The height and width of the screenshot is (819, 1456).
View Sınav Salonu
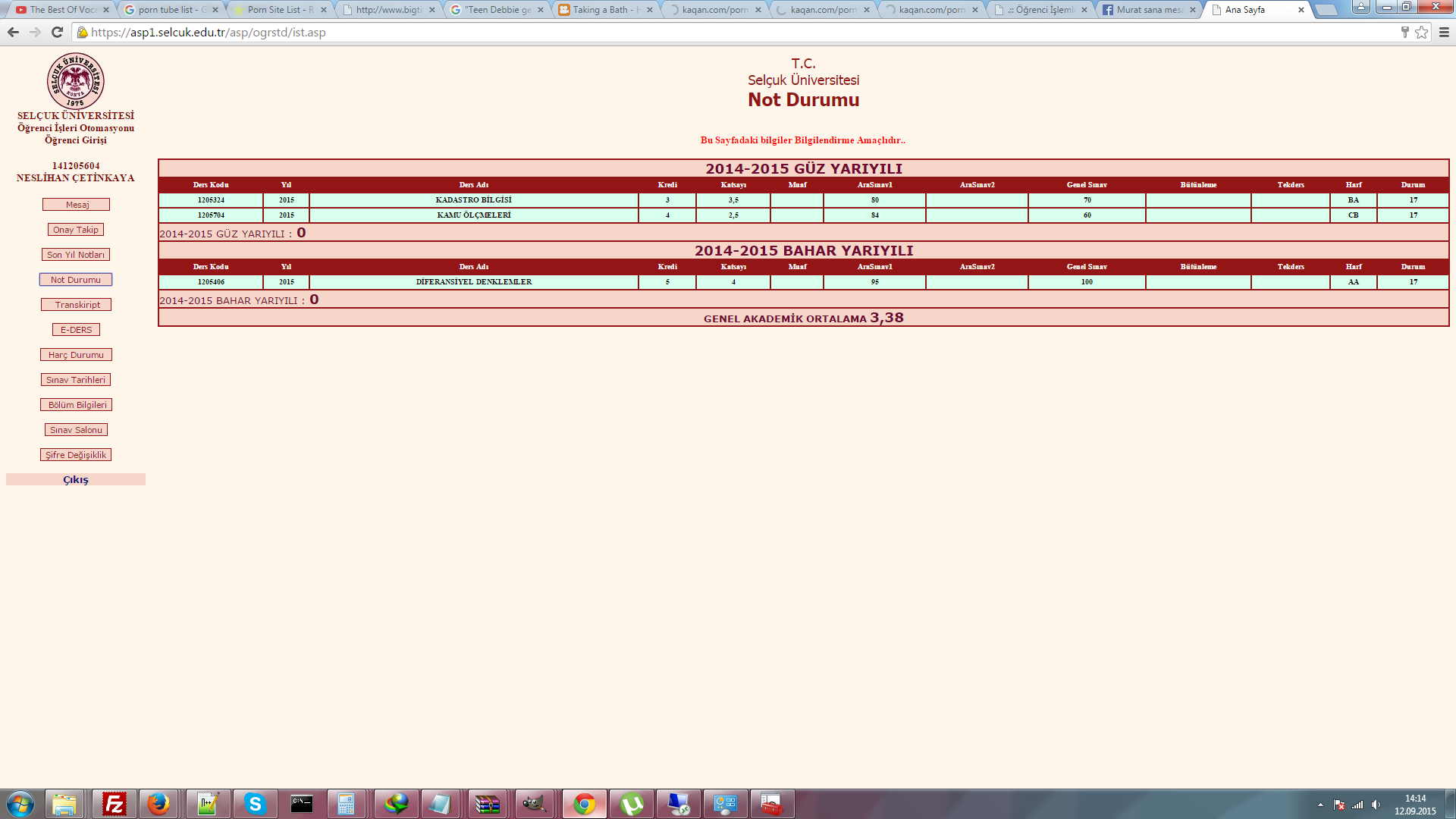click(76, 430)
